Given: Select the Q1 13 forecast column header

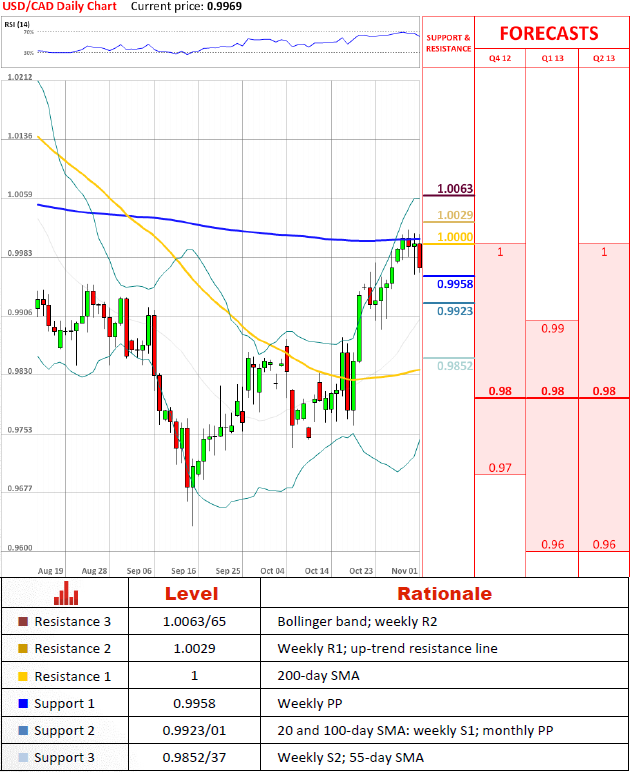Looking at the screenshot, I should (552, 59).
